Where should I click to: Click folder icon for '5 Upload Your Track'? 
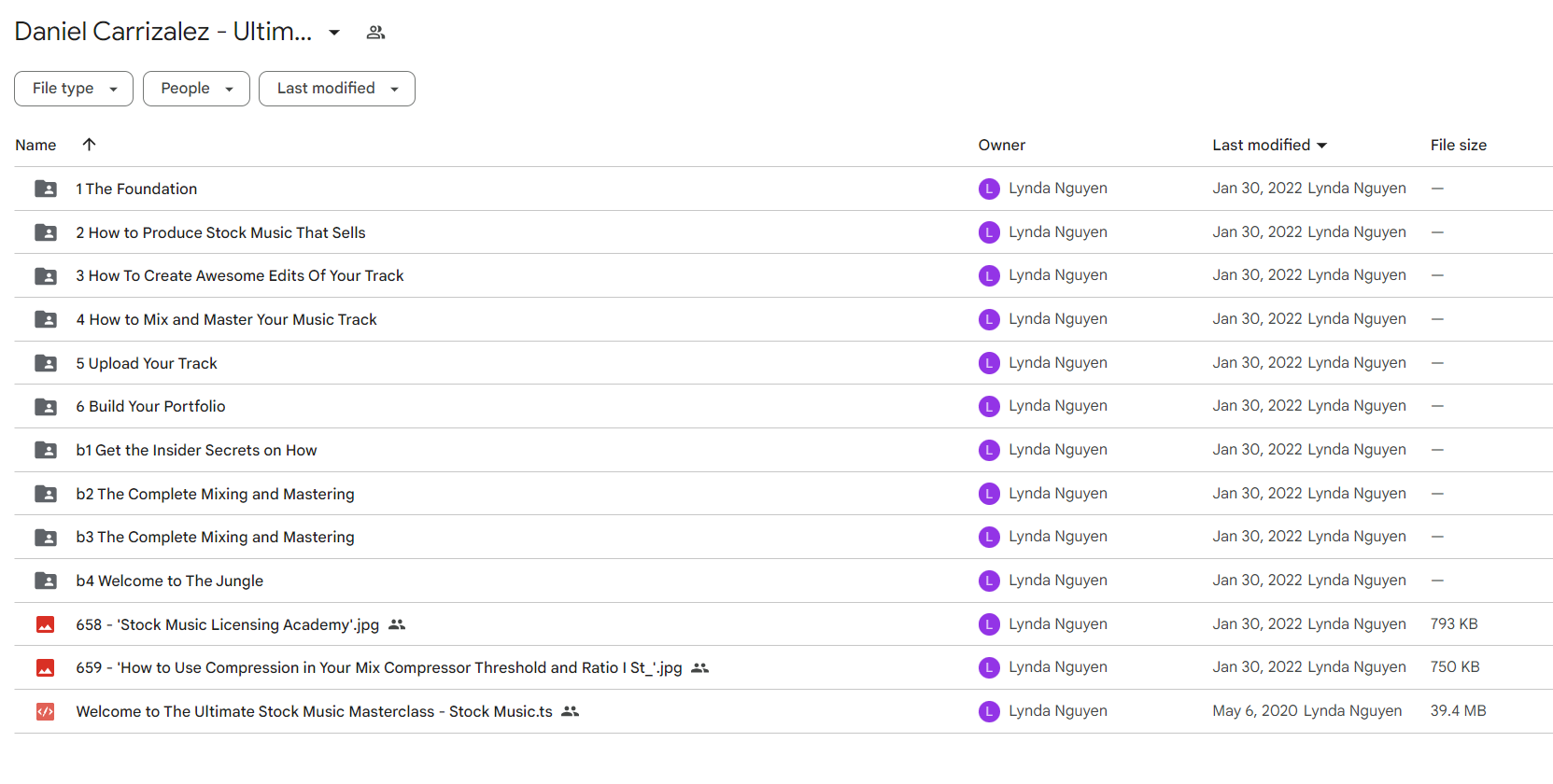tap(46, 363)
